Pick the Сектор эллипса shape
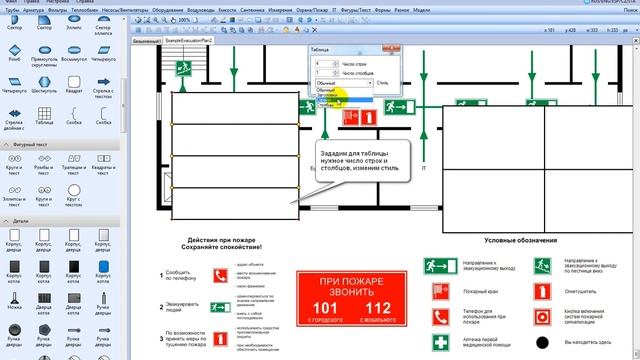640x360 pixels. click(103, 24)
